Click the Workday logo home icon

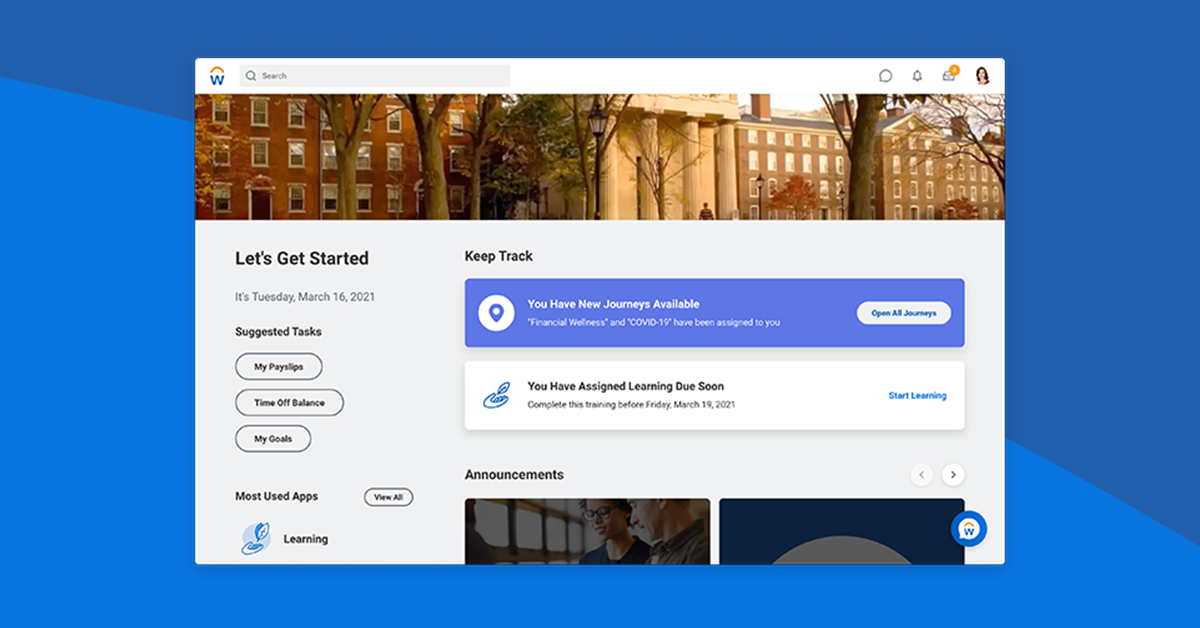click(x=217, y=76)
